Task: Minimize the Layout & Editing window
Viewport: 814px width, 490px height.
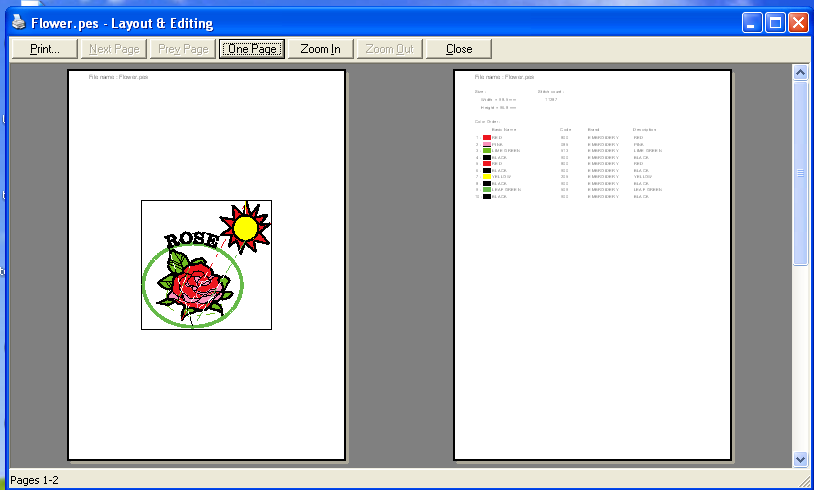Action: point(752,23)
